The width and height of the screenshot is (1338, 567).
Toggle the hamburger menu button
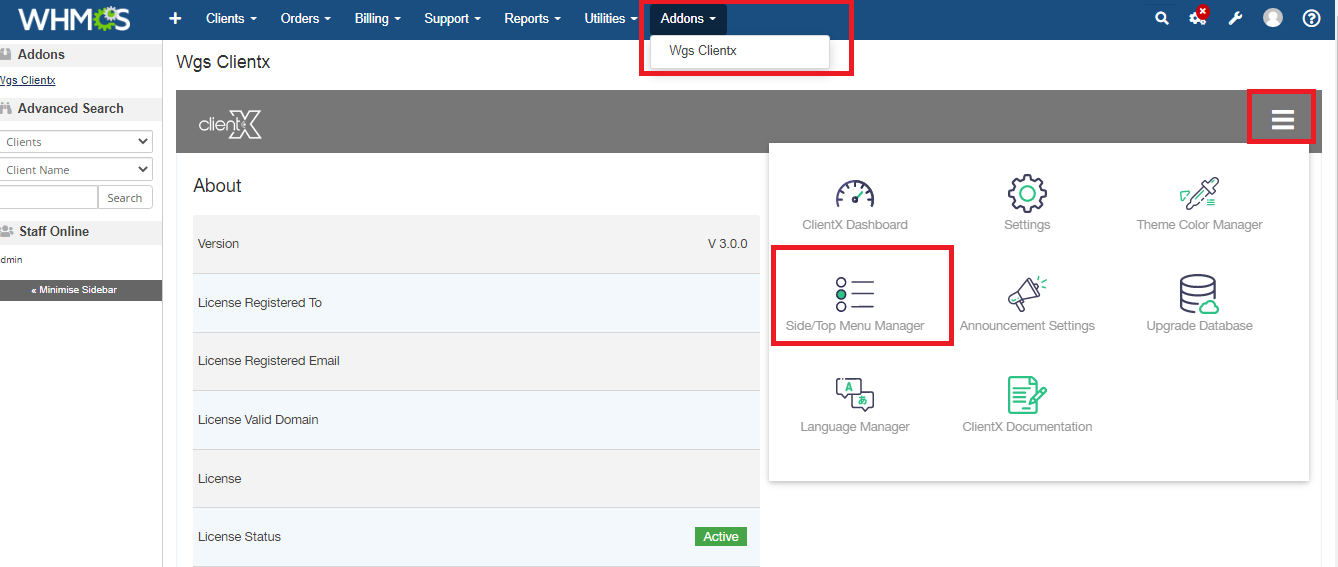pyautogui.click(x=1282, y=120)
